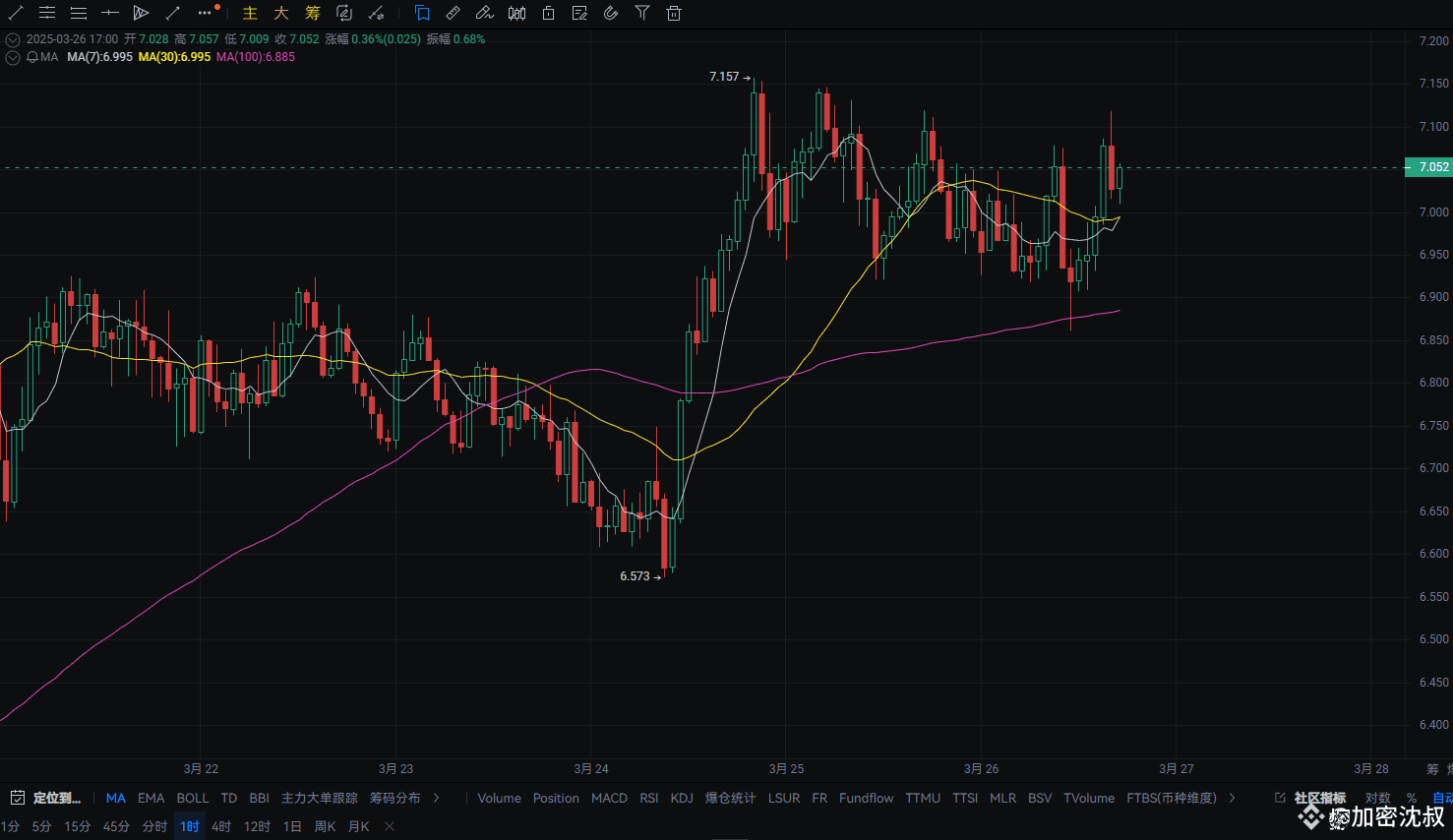Select the lock drawings icon

pos(548,13)
